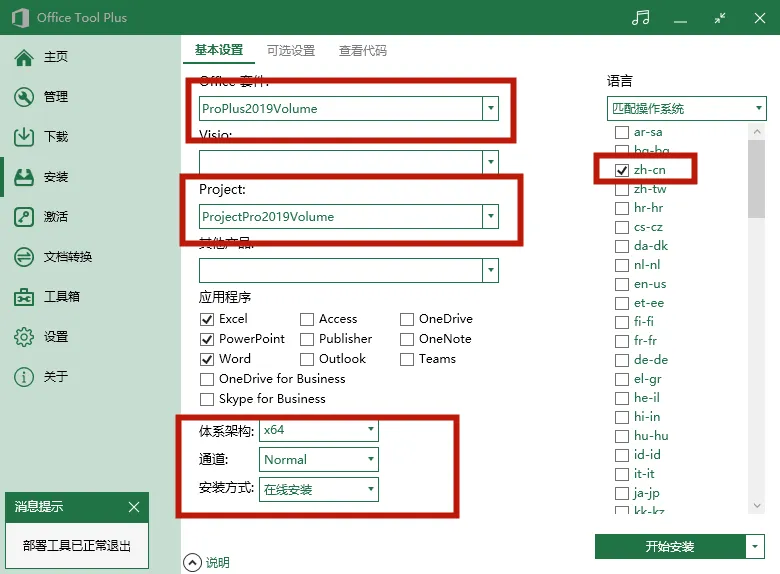Screen dimensions: 780x574
Task: Uncheck the zh-cn language checkbox
Action: pyautogui.click(x=622, y=171)
